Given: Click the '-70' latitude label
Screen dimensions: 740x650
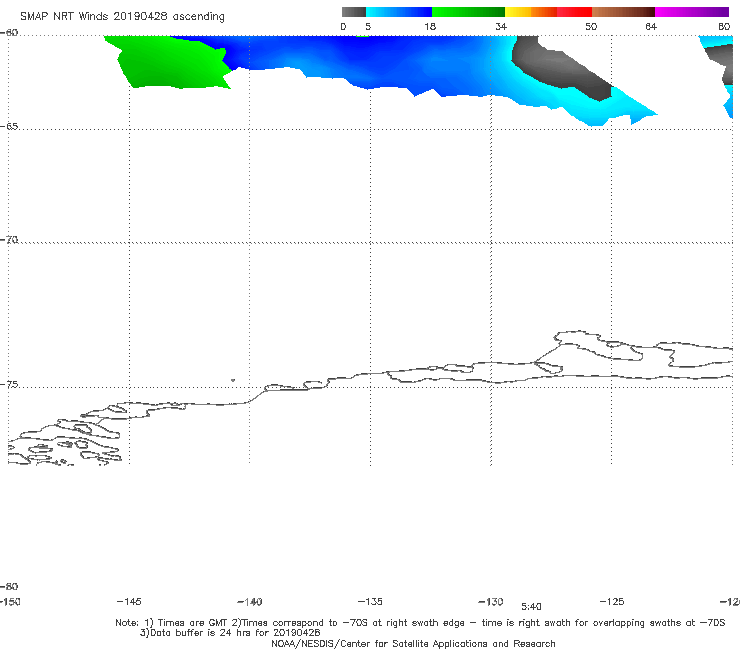Looking at the screenshot, I should [9, 240].
